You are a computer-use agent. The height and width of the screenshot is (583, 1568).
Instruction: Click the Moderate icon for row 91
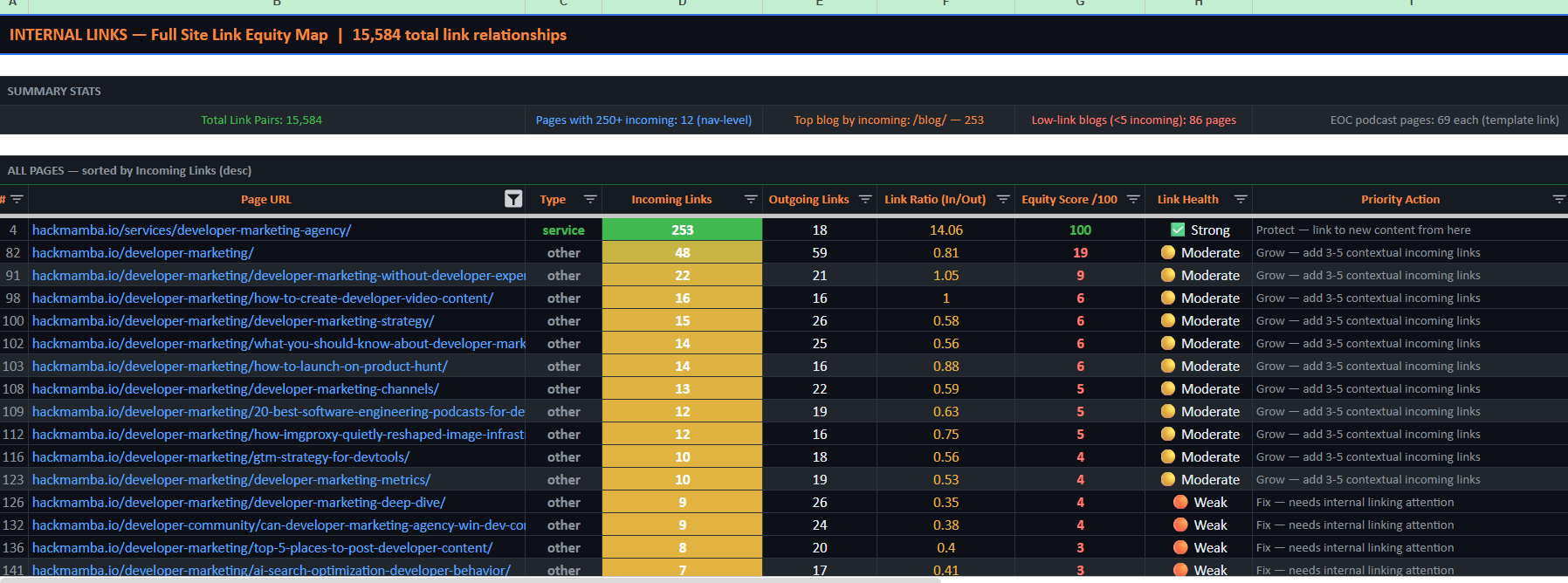[x=1168, y=275]
